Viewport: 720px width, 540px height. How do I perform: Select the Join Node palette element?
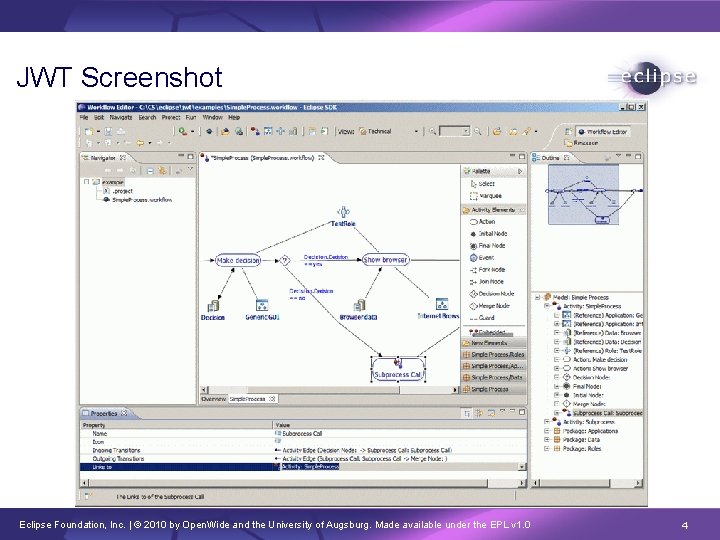[x=487, y=281]
